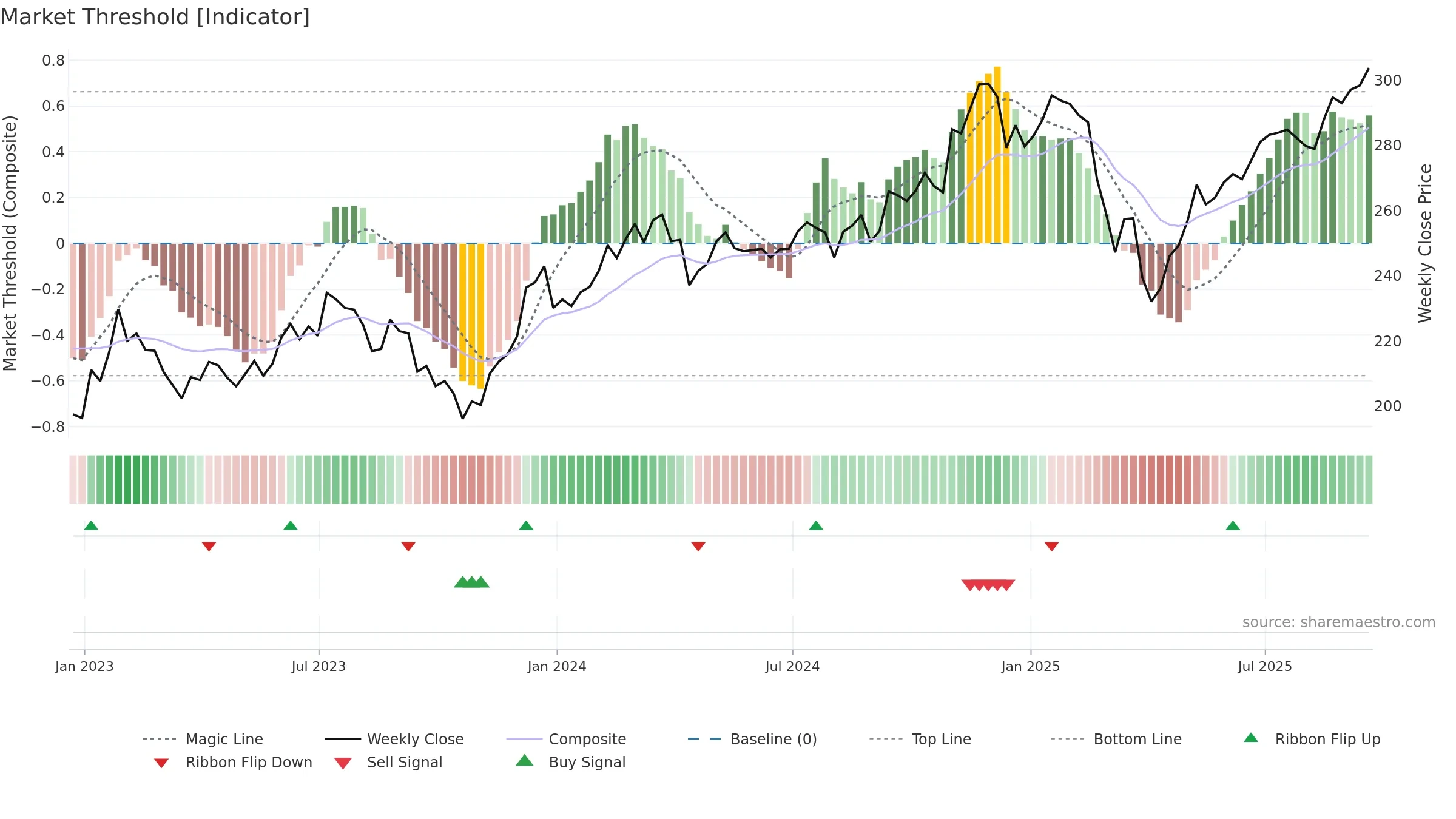Viewport: 1456px width, 819px height.
Task: Click the Weekly Close Price axis label
Action: [x=1424, y=243]
